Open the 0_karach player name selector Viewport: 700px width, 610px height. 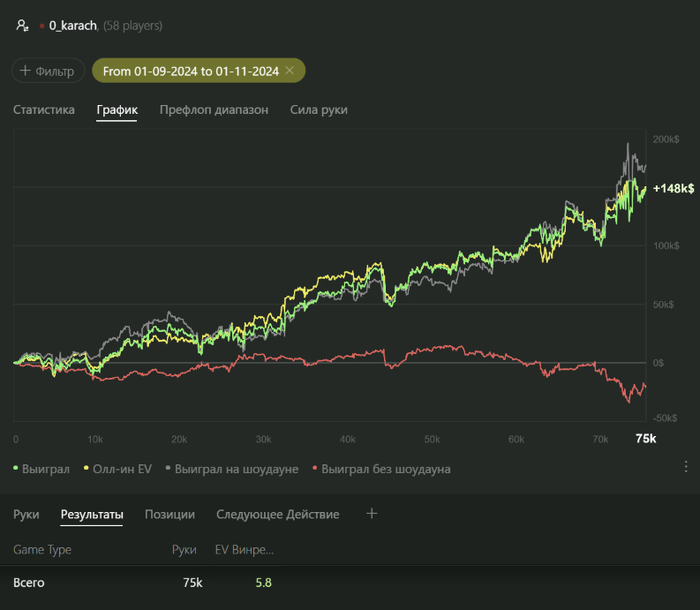[73, 25]
